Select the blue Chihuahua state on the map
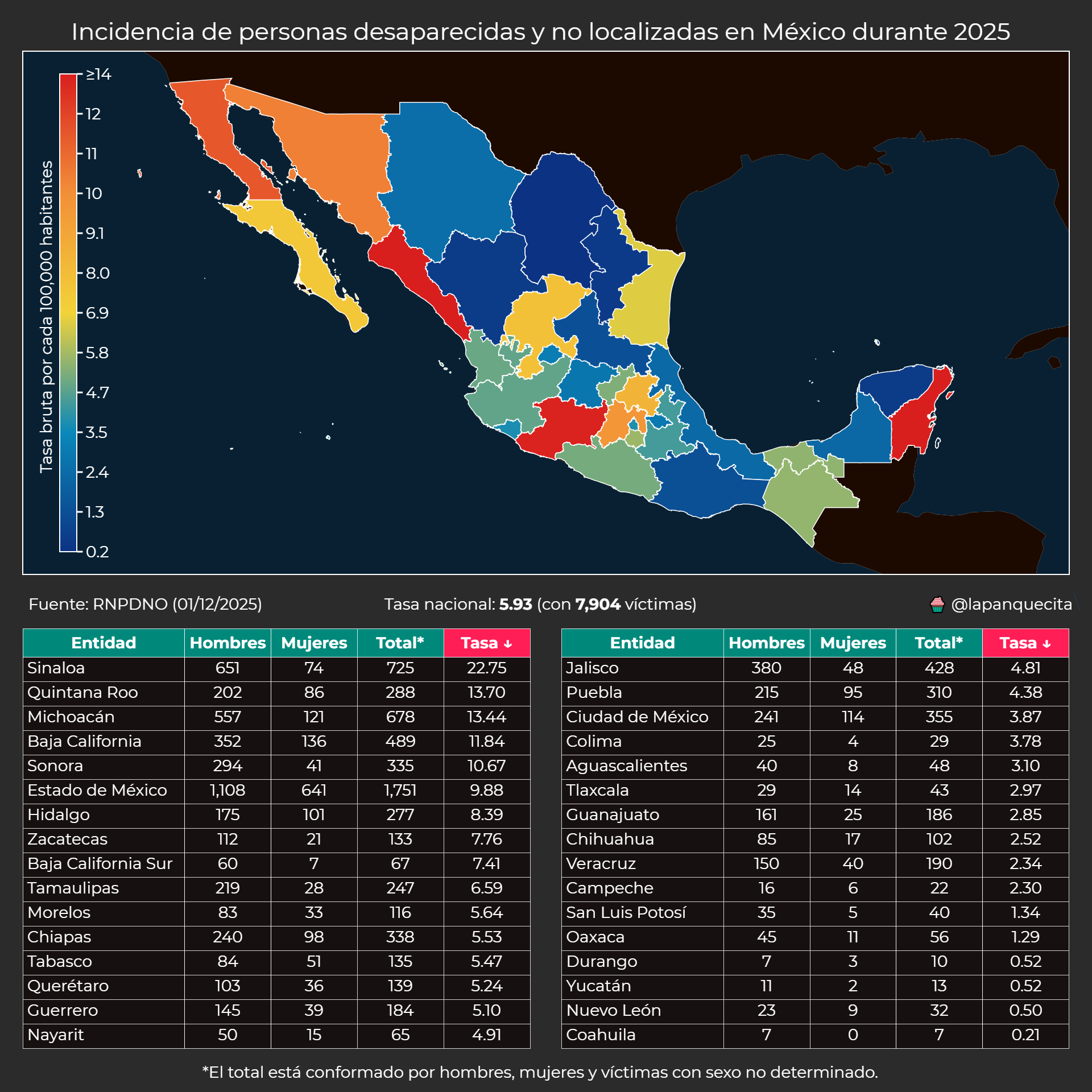This screenshot has height=1092, width=1092. 449,176
